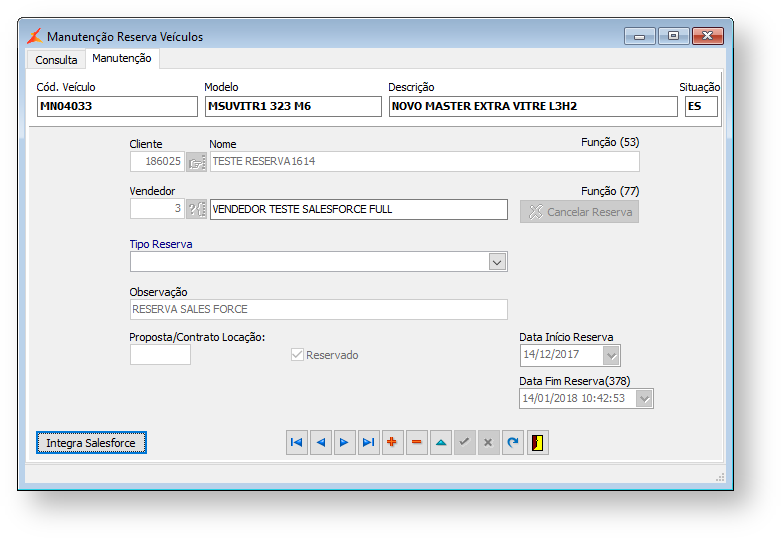Refresh data with curved arrow icon
The image size is (782, 539).
(x=512, y=442)
